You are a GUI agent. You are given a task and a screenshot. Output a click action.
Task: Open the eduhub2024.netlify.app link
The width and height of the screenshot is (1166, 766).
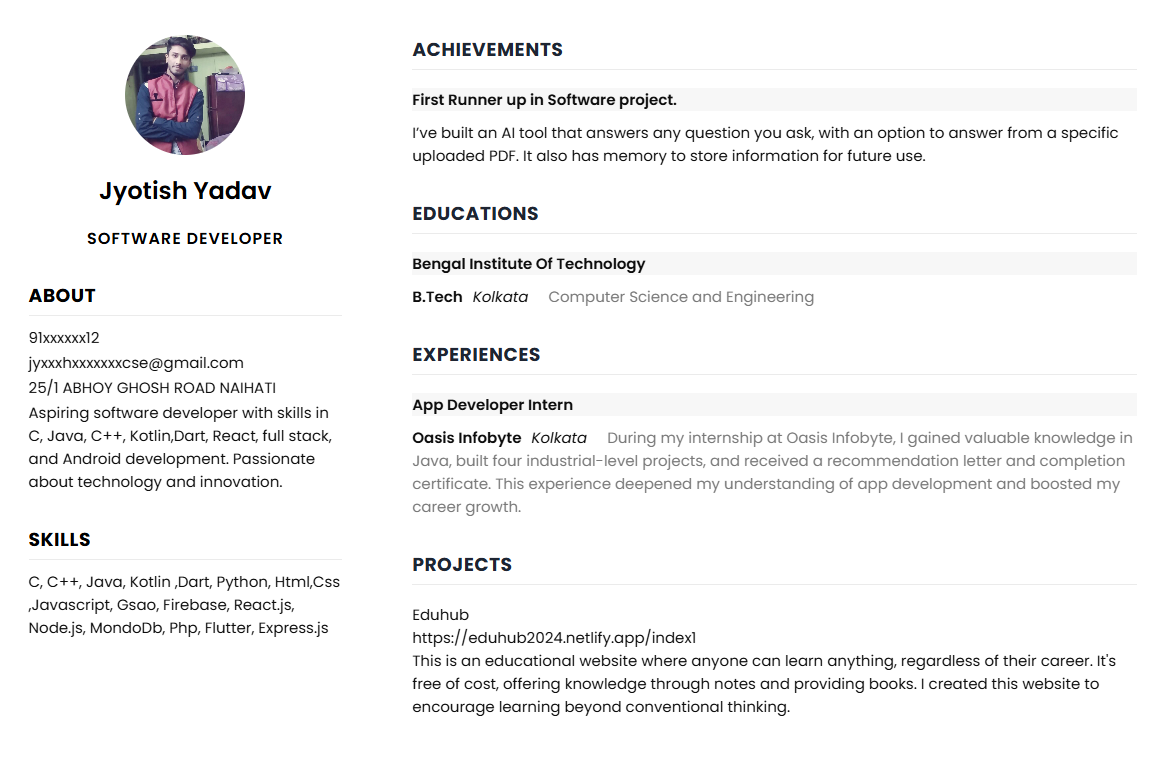554,637
